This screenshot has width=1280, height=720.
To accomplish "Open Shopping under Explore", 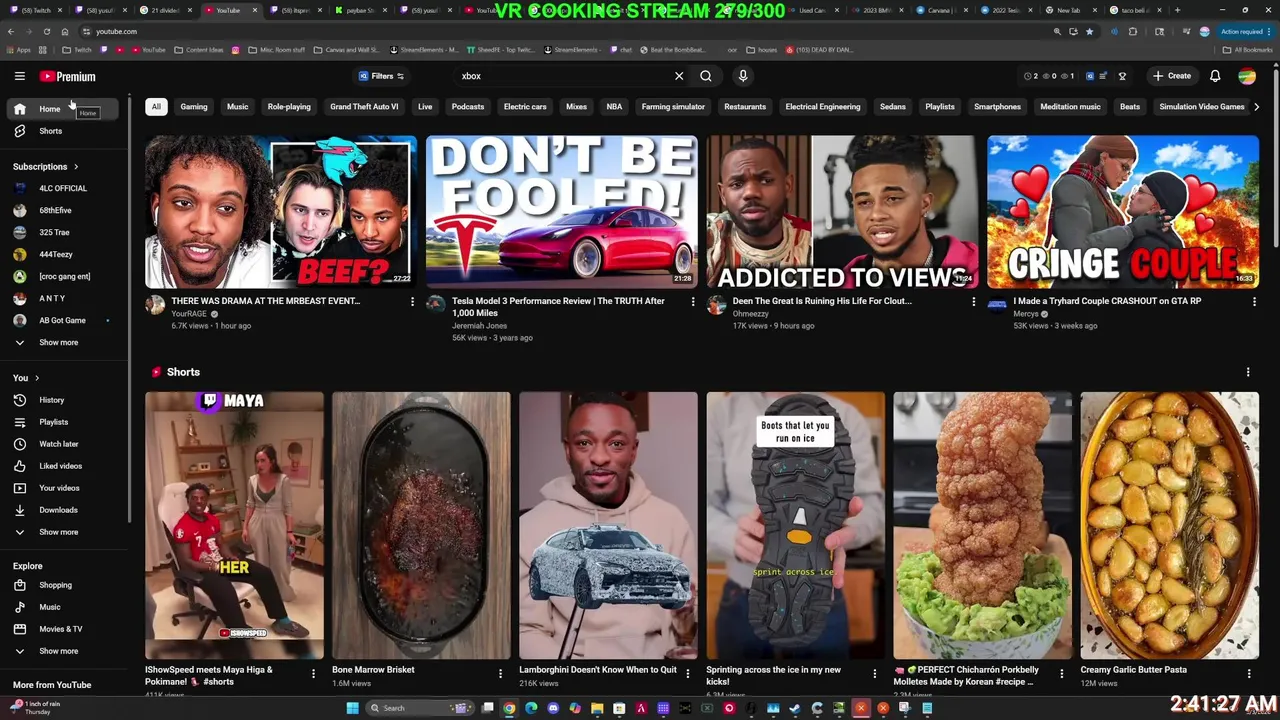I will tap(62, 585).
